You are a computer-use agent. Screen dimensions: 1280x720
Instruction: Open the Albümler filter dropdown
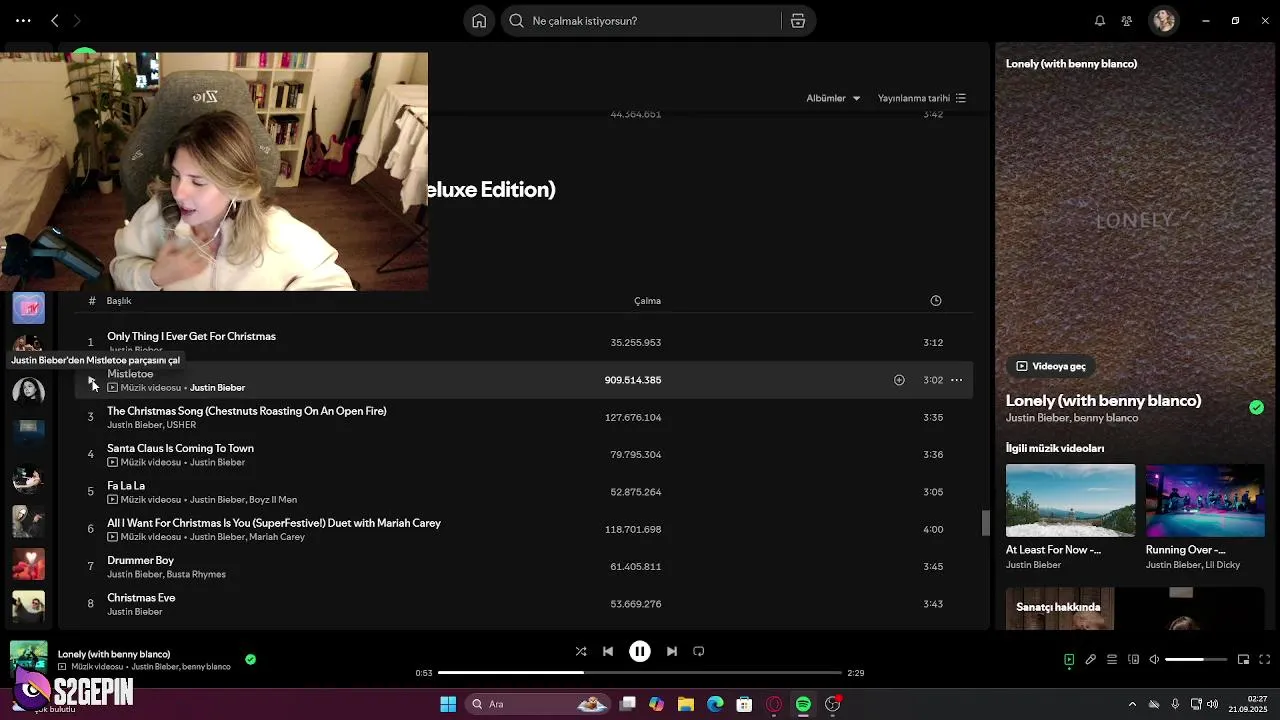834,98
